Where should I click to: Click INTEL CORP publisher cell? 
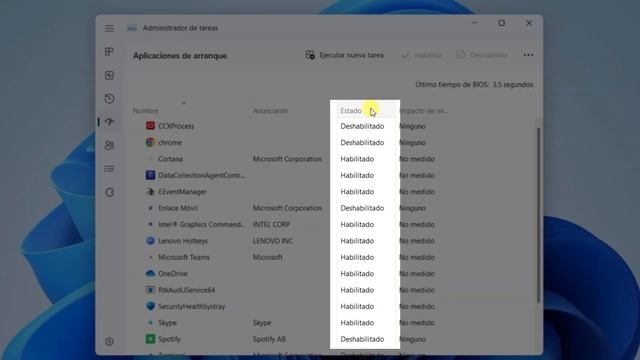[x=271, y=224]
